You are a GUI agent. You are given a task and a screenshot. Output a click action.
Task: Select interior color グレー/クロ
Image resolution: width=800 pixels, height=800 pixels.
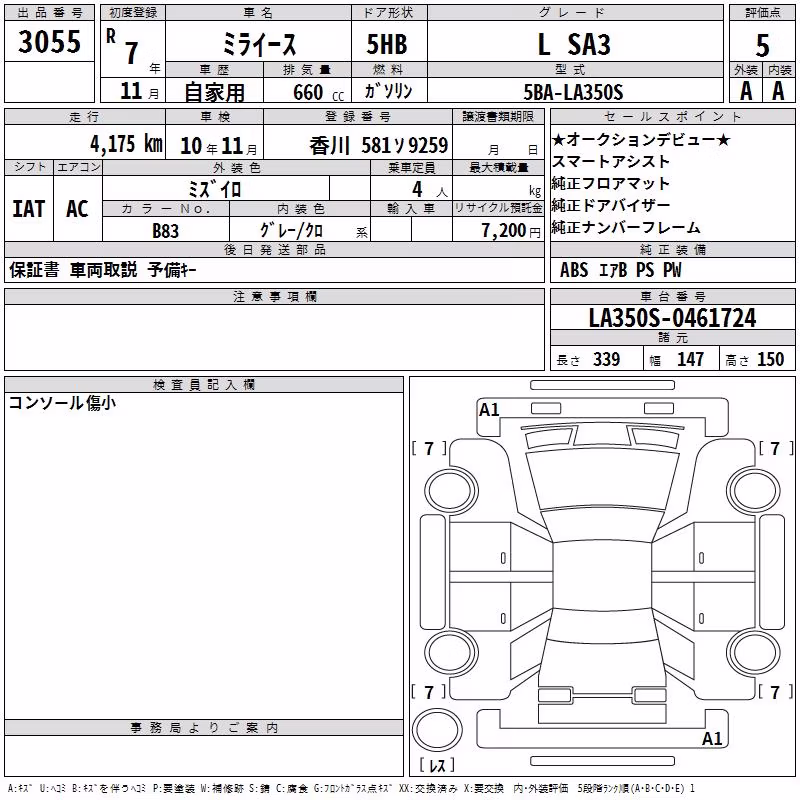pos(291,230)
